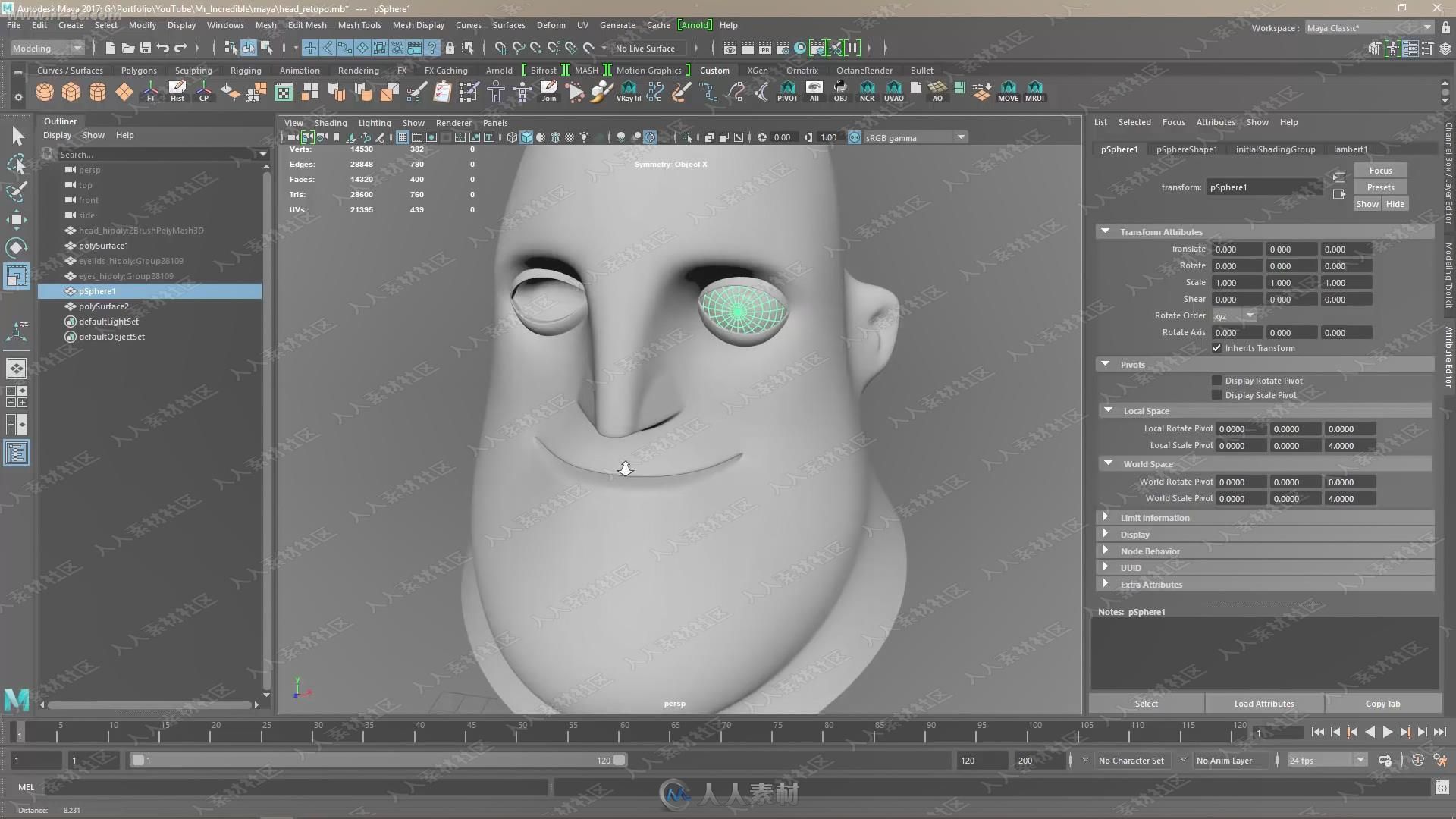The height and width of the screenshot is (819, 1456).
Task: Switch to the lambert1 tab
Action: tap(1350, 149)
